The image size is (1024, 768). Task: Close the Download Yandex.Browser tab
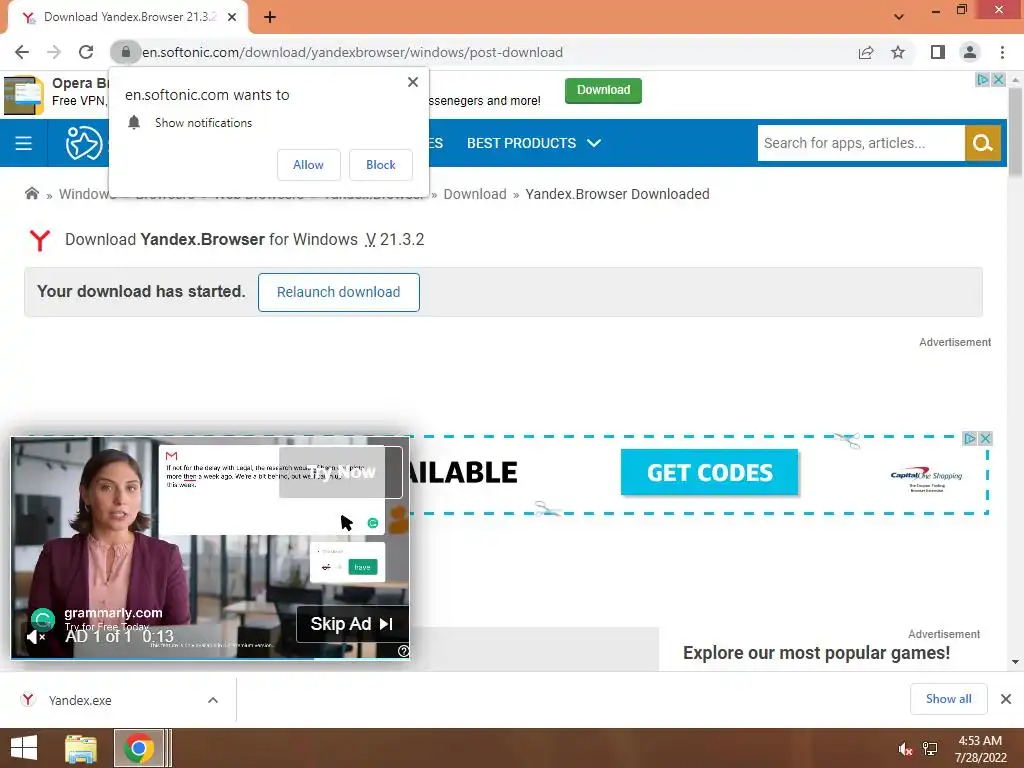click(232, 18)
